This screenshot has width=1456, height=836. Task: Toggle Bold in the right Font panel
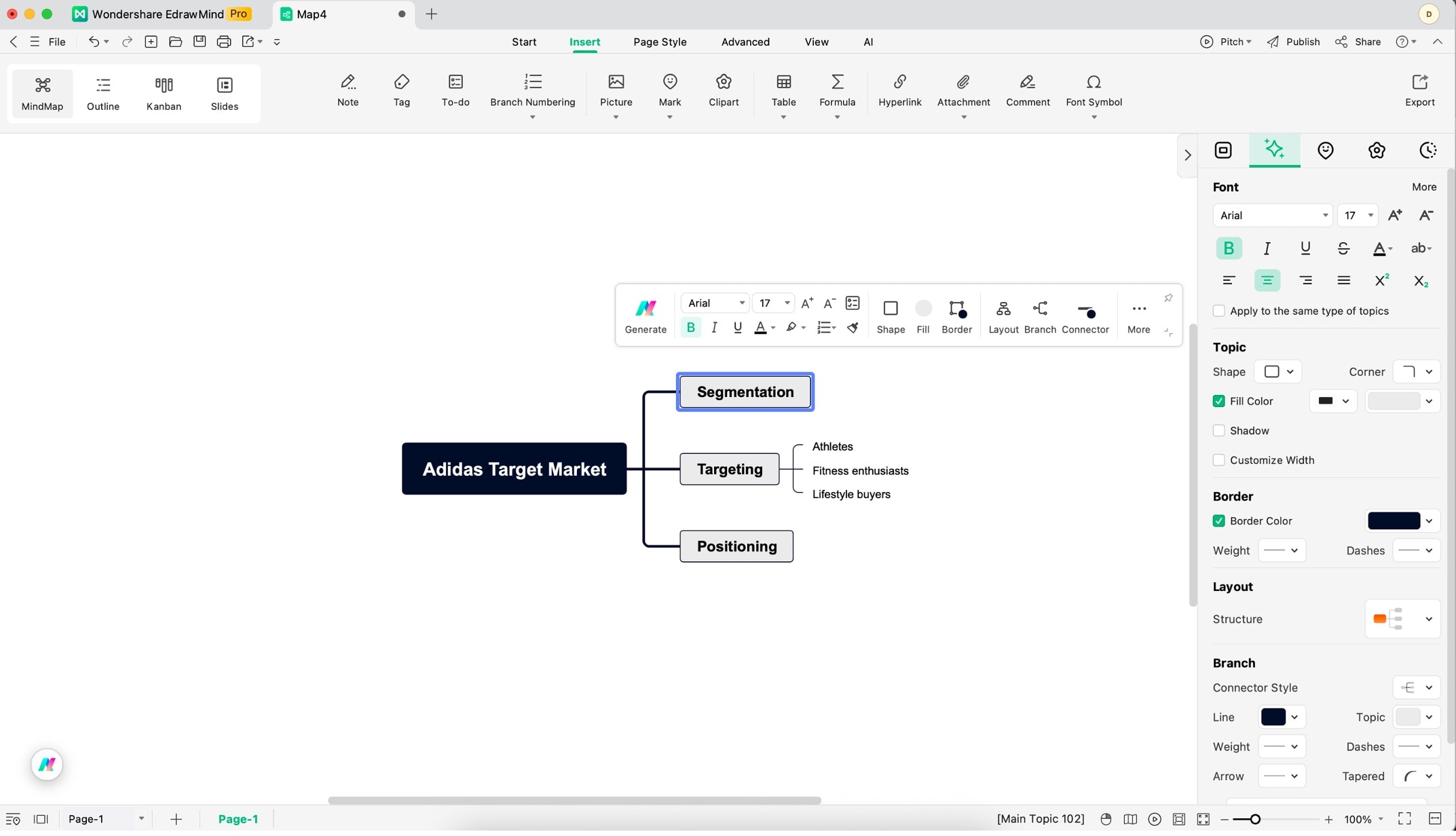[x=1229, y=248]
